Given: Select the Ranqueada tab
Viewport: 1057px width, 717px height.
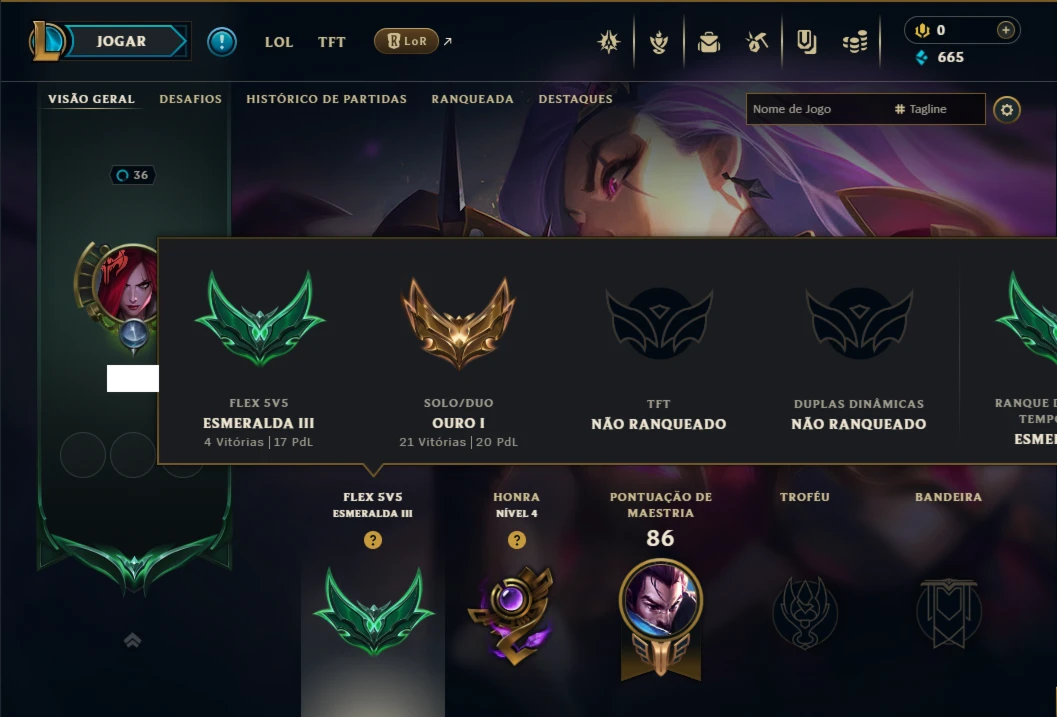Looking at the screenshot, I should [x=473, y=99].
